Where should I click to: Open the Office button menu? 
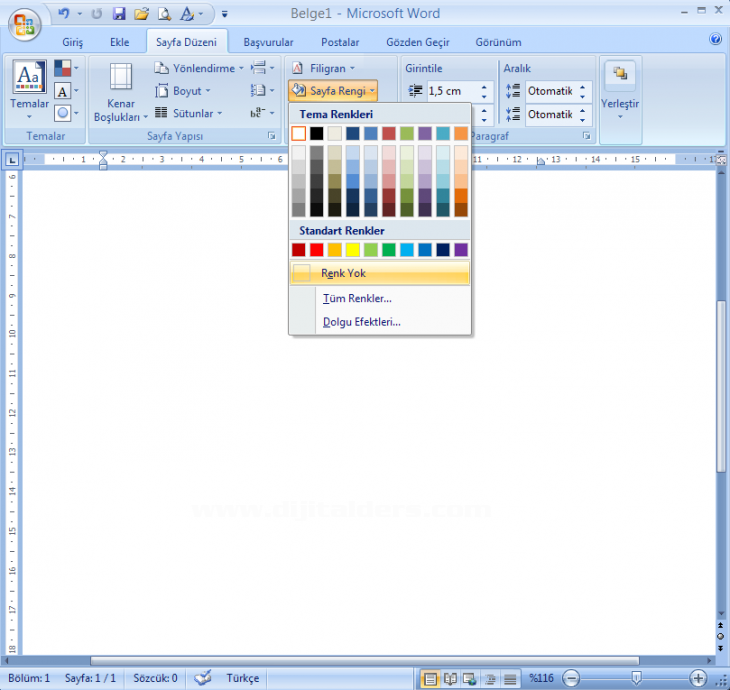(x=24, y=24)
